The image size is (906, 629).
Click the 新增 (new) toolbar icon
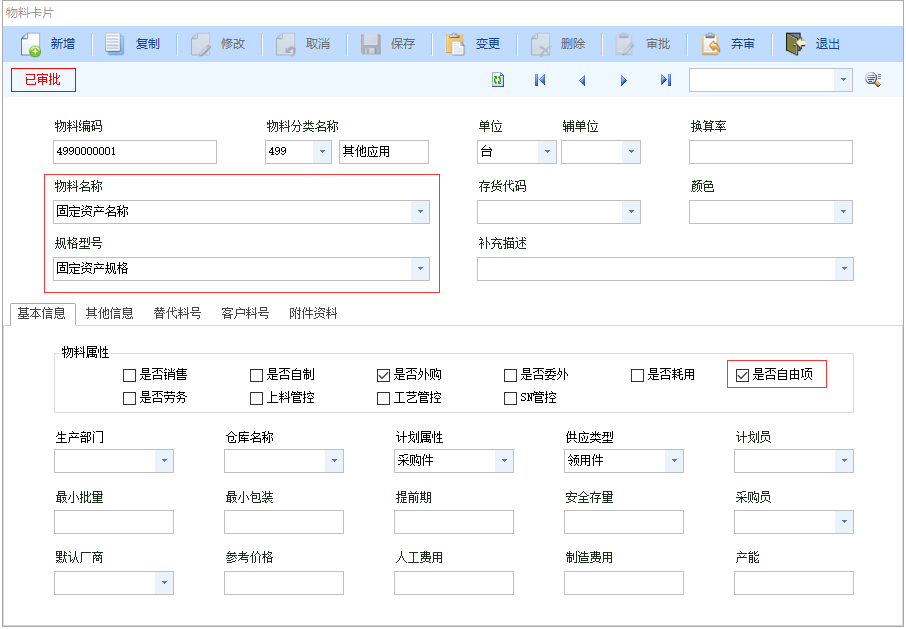pyautogui.click(x=30, y=44)
